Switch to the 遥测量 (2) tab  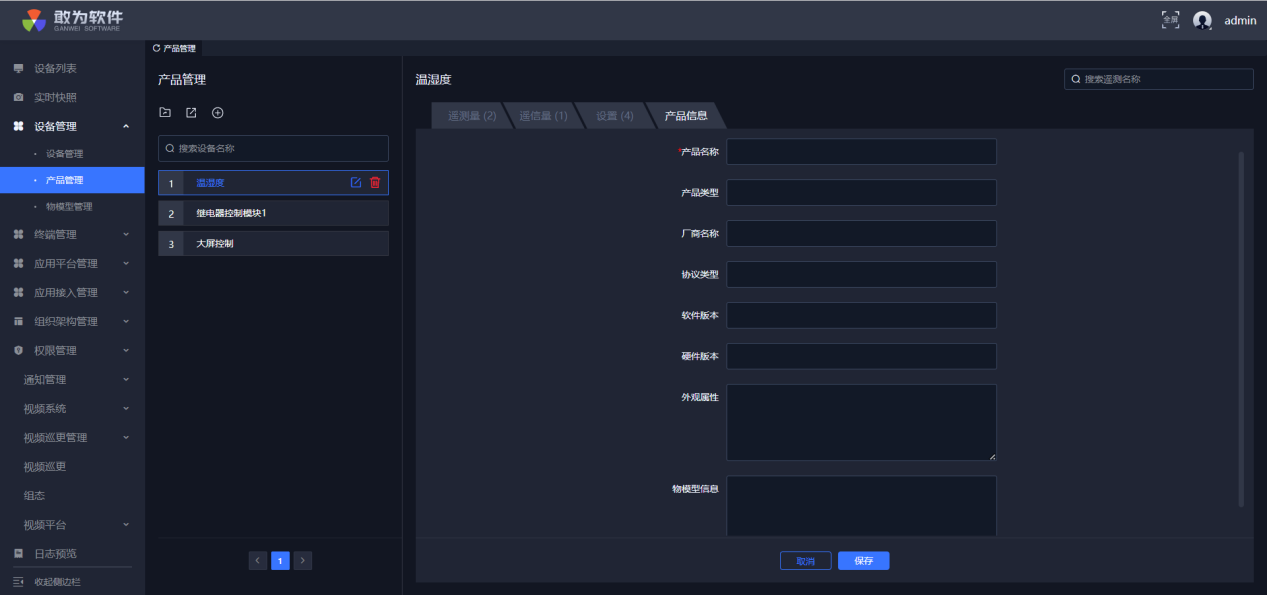(x=471, y=116)
